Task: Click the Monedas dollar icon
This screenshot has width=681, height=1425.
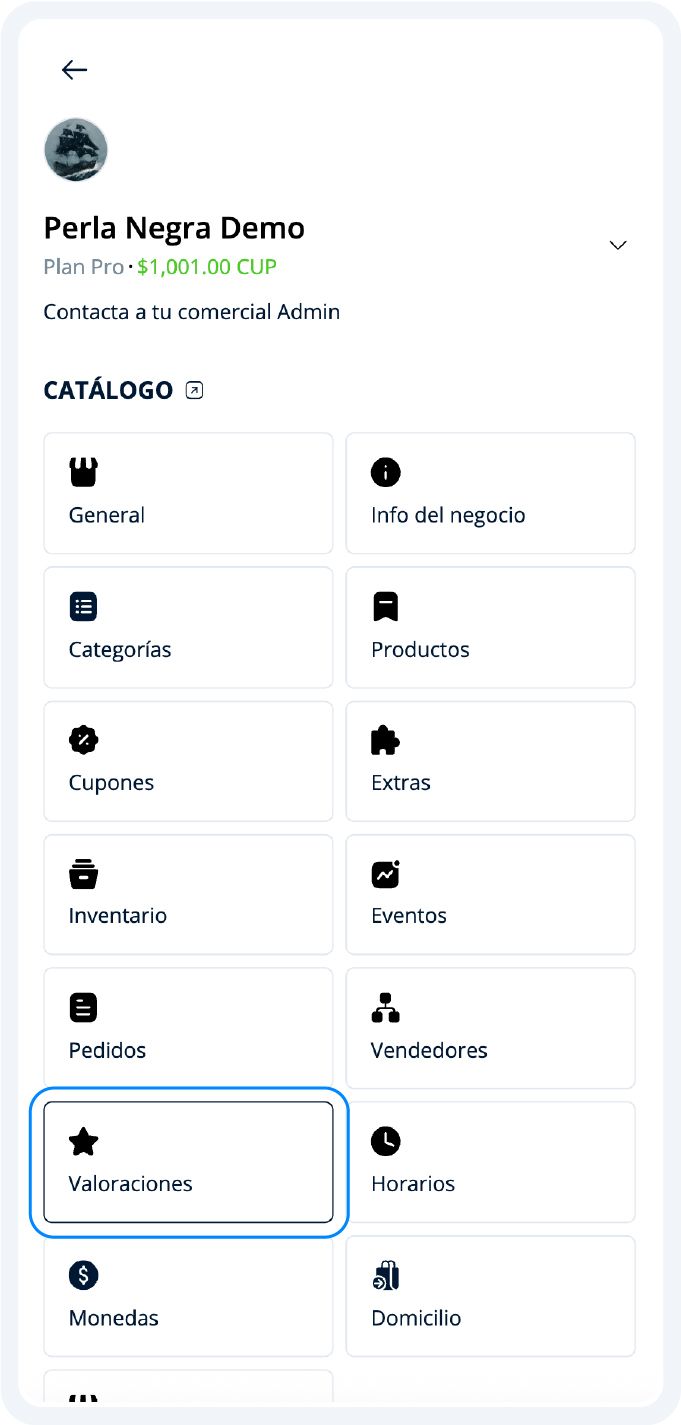Action: [x=84, y=1275]
